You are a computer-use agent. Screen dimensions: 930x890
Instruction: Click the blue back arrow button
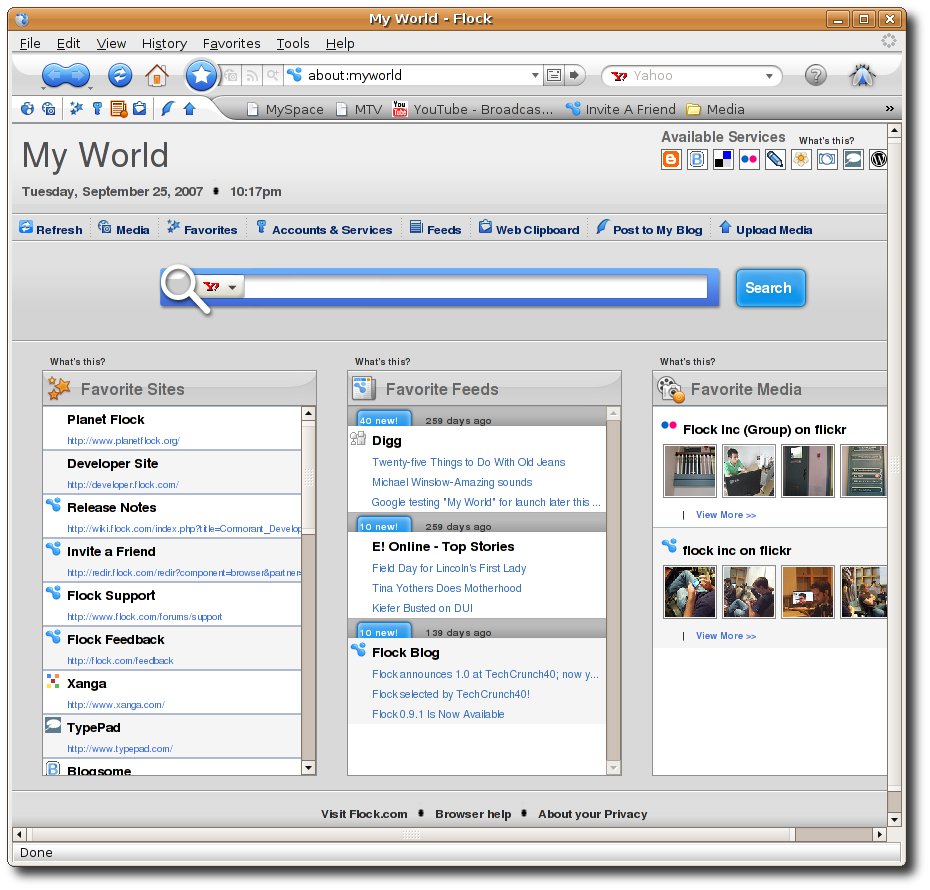coord(53,75)
